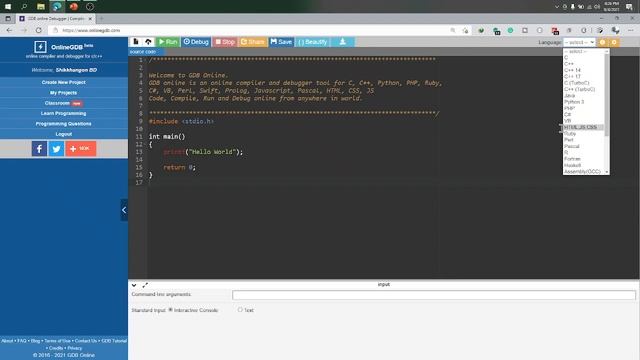Open Learn Programming in sidebar
The height and width of the screenshot is (360, 640).
pos(64,113)
